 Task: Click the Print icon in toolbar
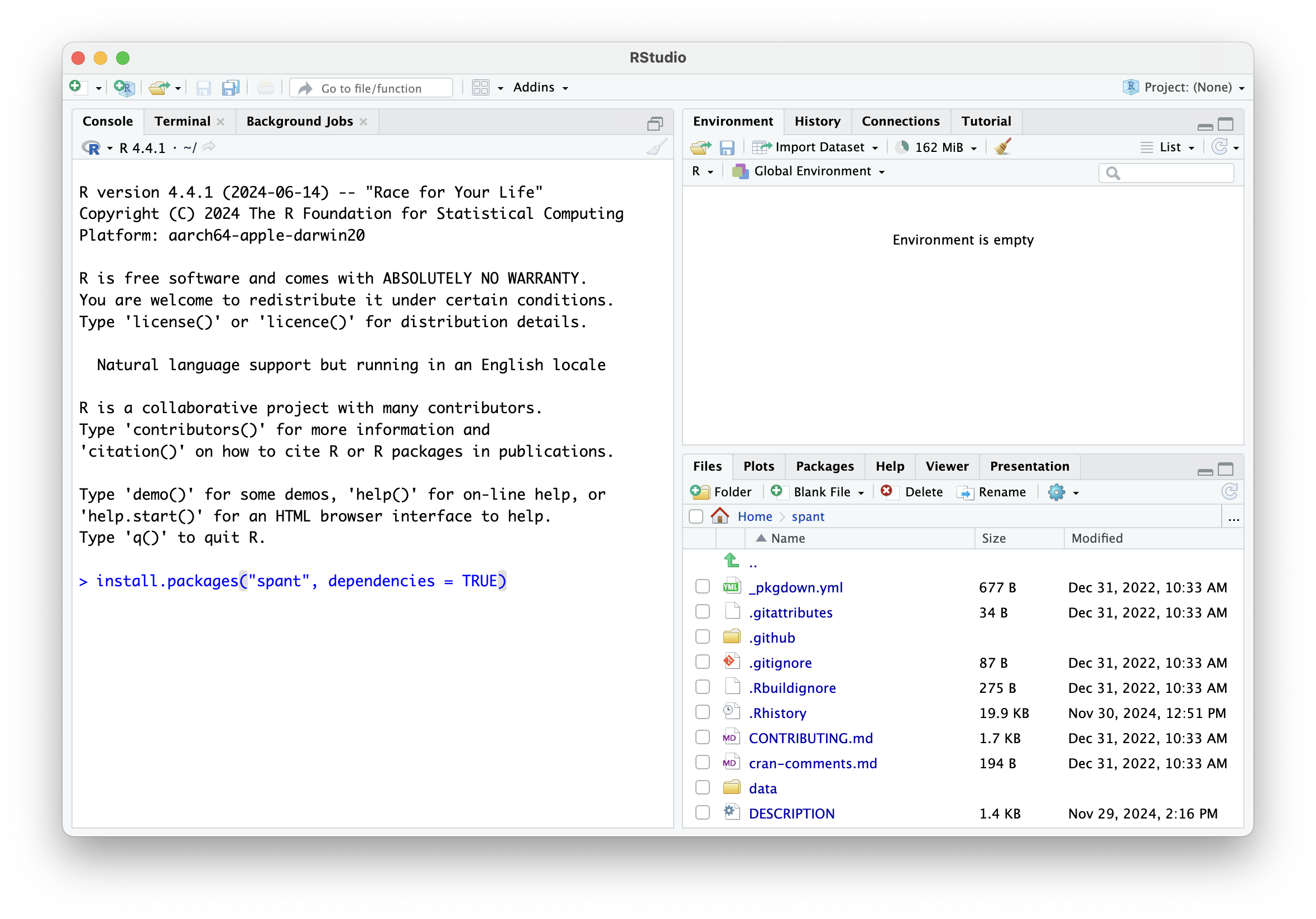tap(265, 88)
